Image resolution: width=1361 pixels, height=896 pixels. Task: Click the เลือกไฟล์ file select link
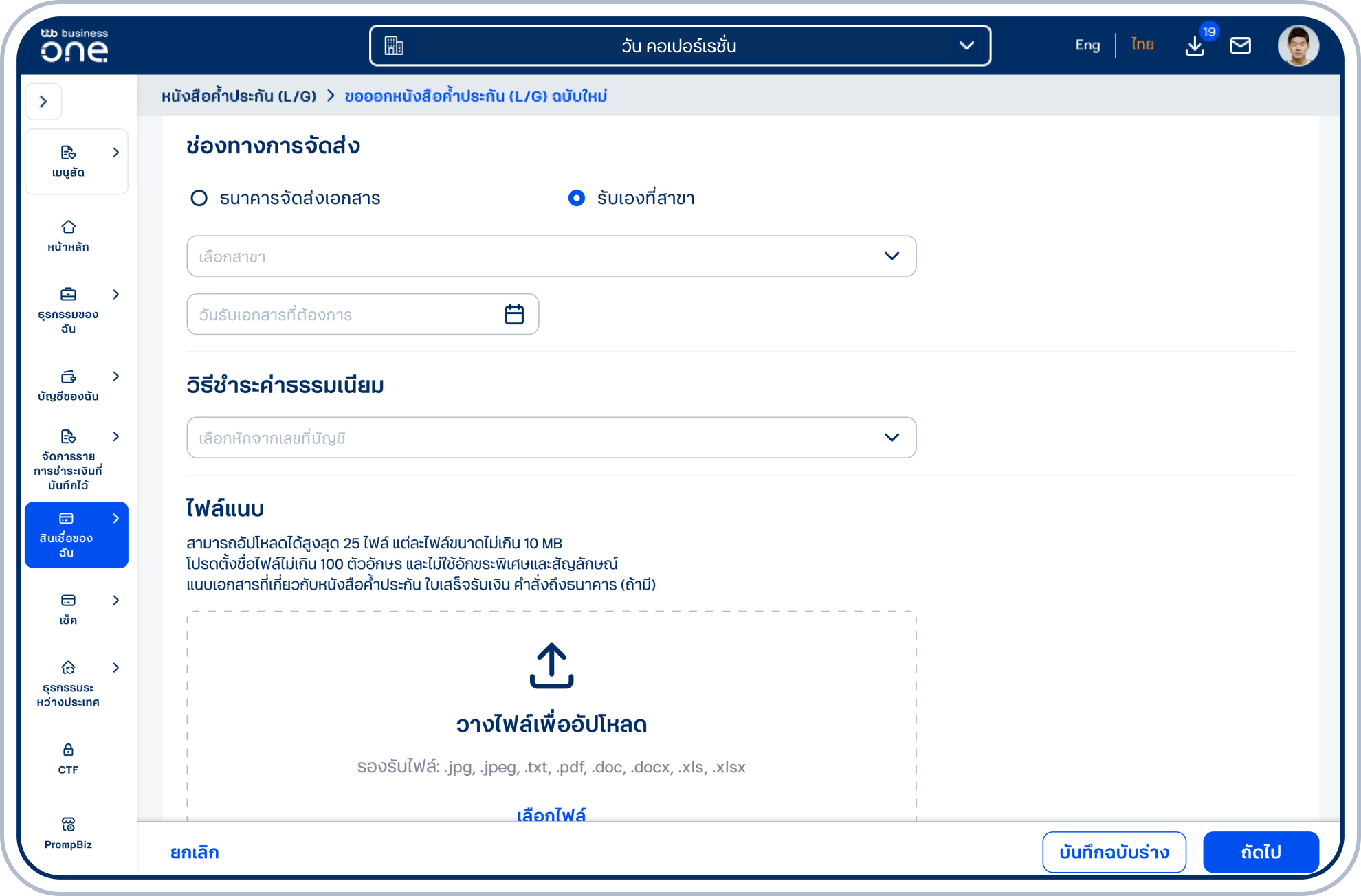[x=551, y=814]
